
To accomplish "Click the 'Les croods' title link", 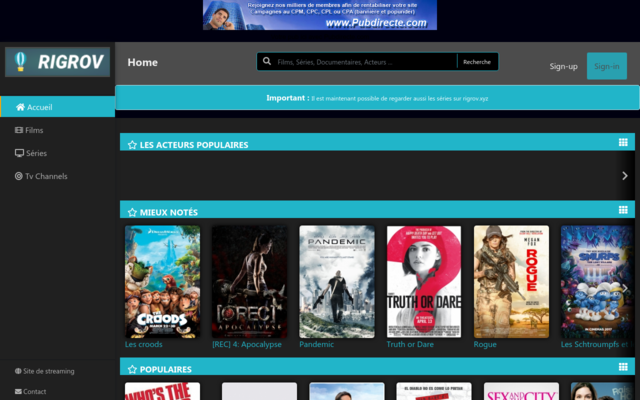I will (144, 344).
